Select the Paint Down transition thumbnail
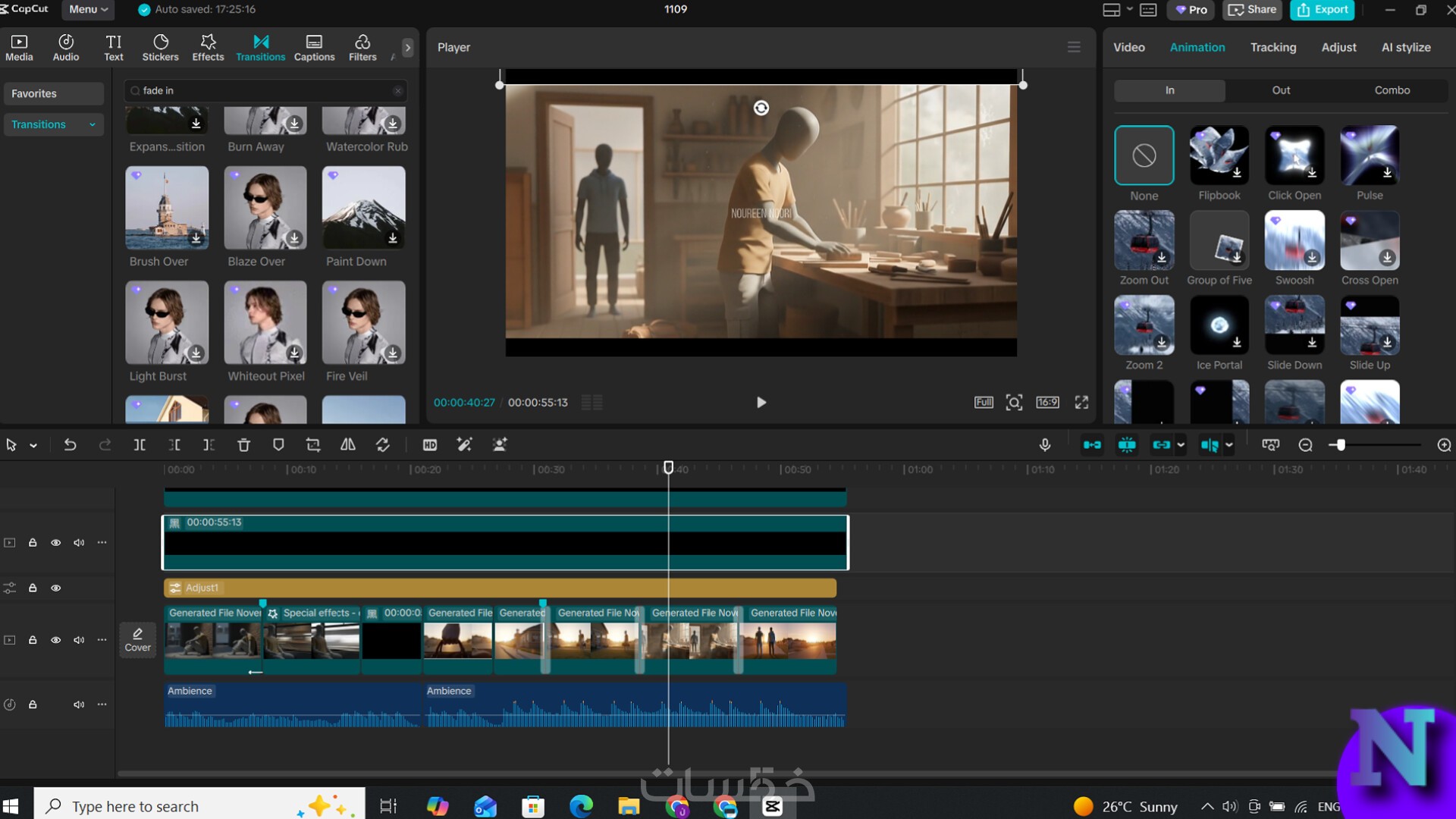 coord(363,208)
